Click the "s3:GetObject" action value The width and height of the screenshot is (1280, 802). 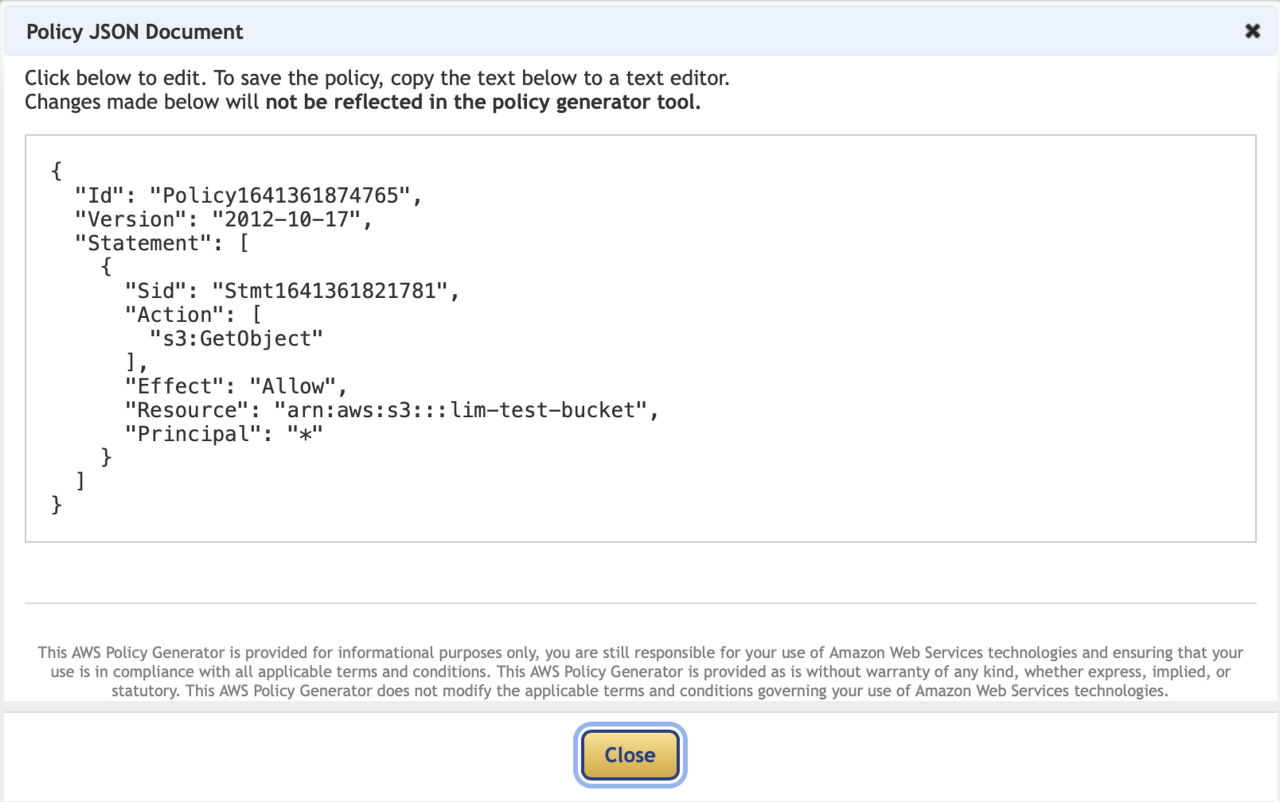236,339
